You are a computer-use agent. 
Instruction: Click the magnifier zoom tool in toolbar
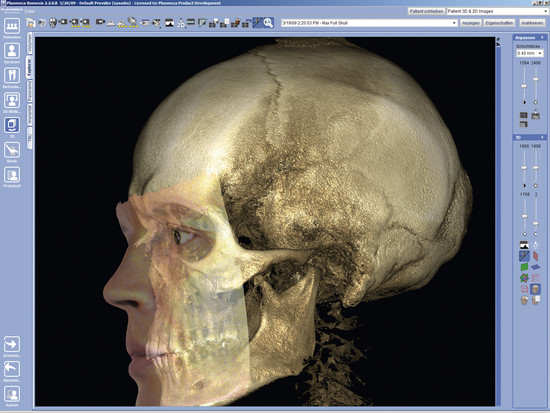coord(268,23)
